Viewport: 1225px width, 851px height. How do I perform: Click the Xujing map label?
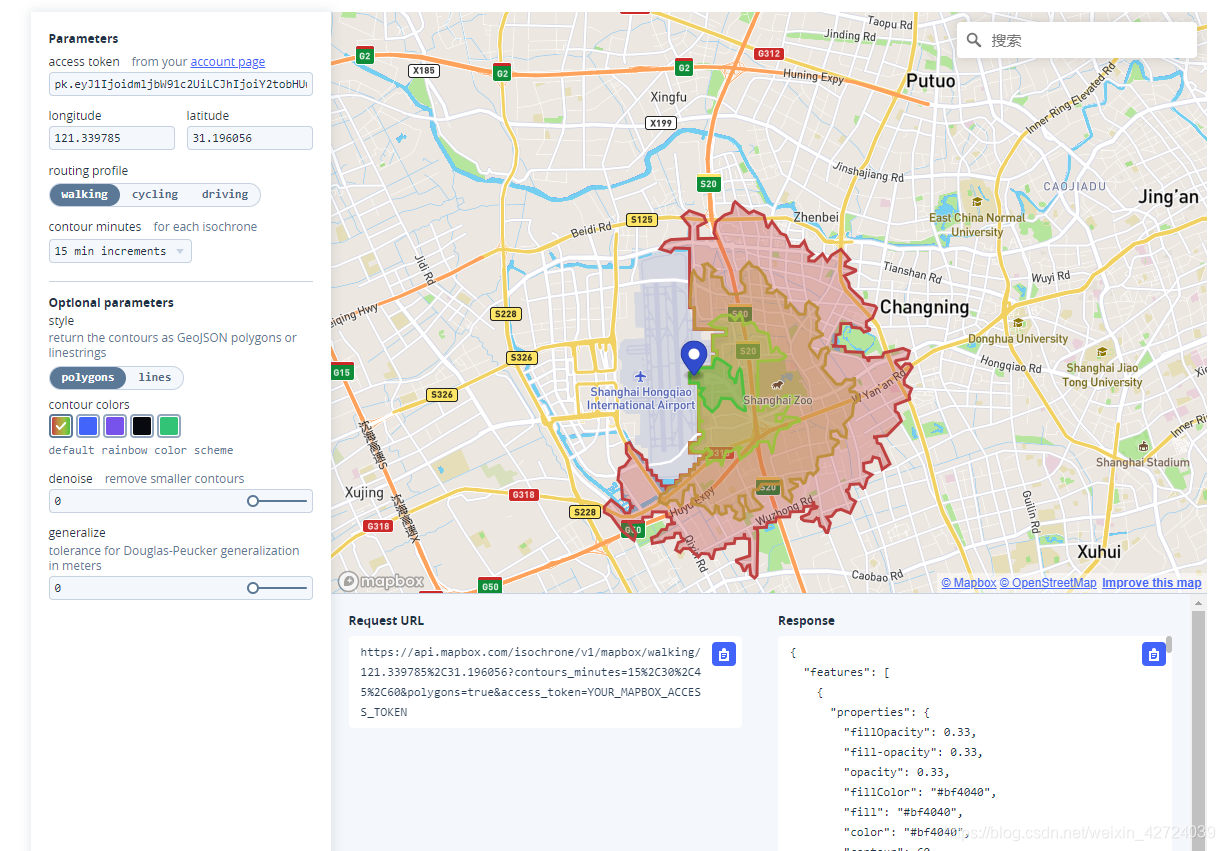(364, 493)
